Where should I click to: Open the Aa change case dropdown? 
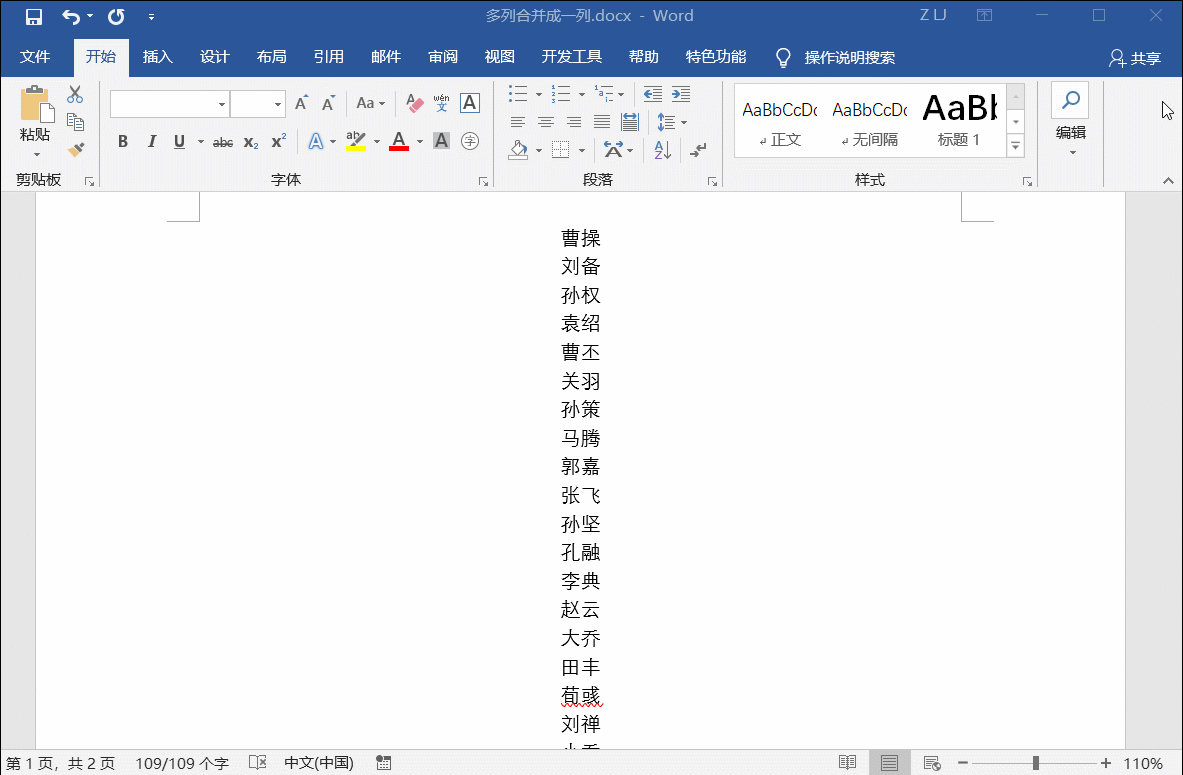370,103
